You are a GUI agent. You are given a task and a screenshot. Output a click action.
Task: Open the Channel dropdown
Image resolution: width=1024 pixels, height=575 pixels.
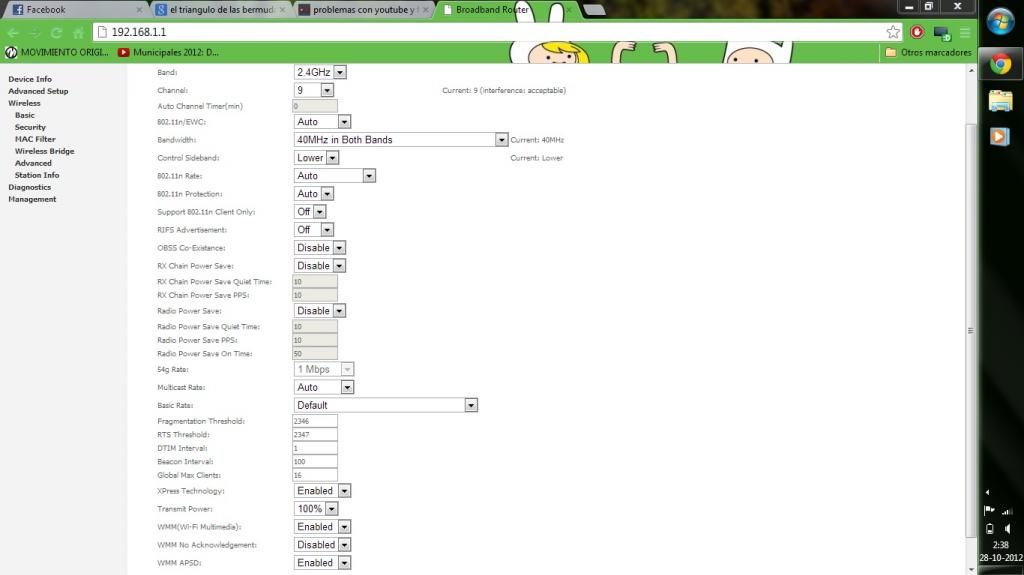click(313, 90)
